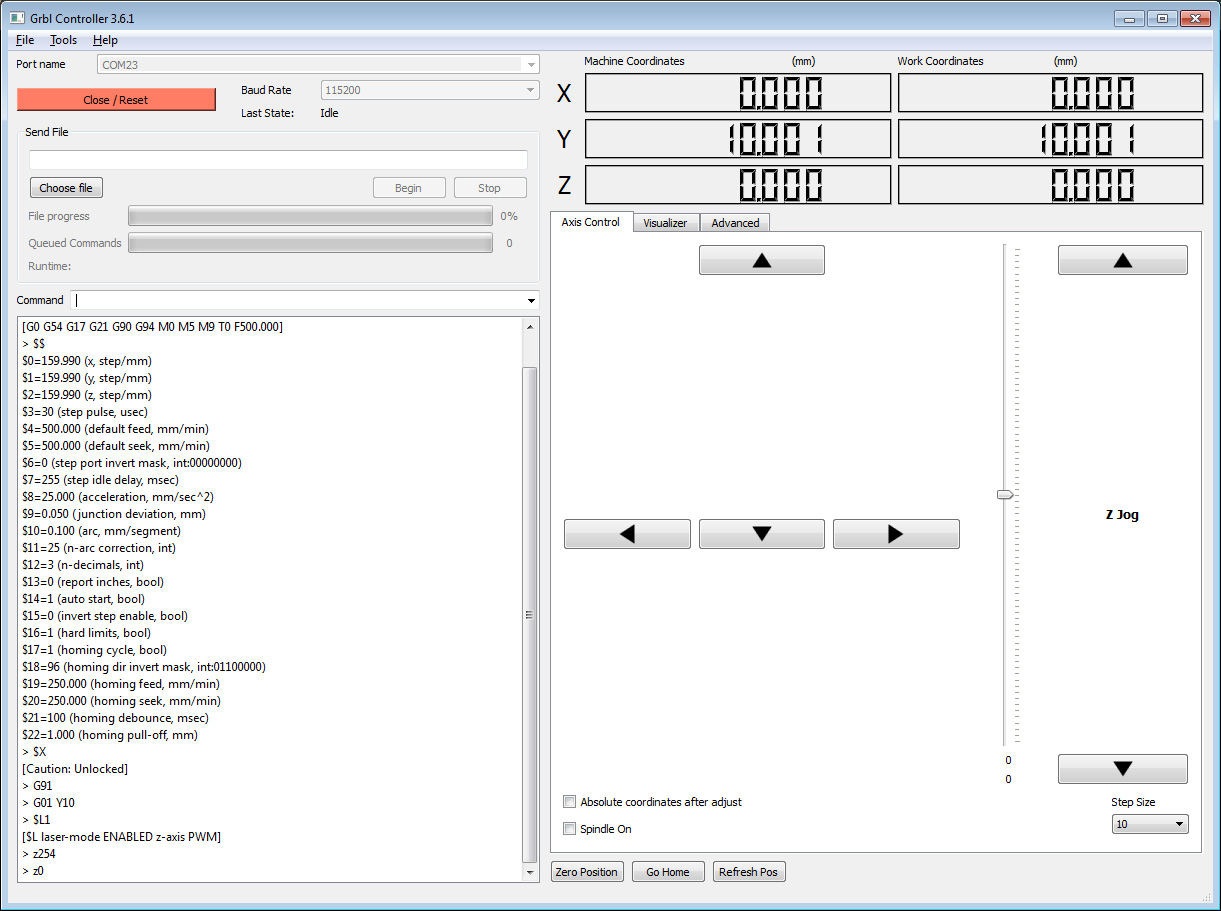Switch to the Advanced tab
This screenshot has height=911, width=1221.
(x=735, y=223)
